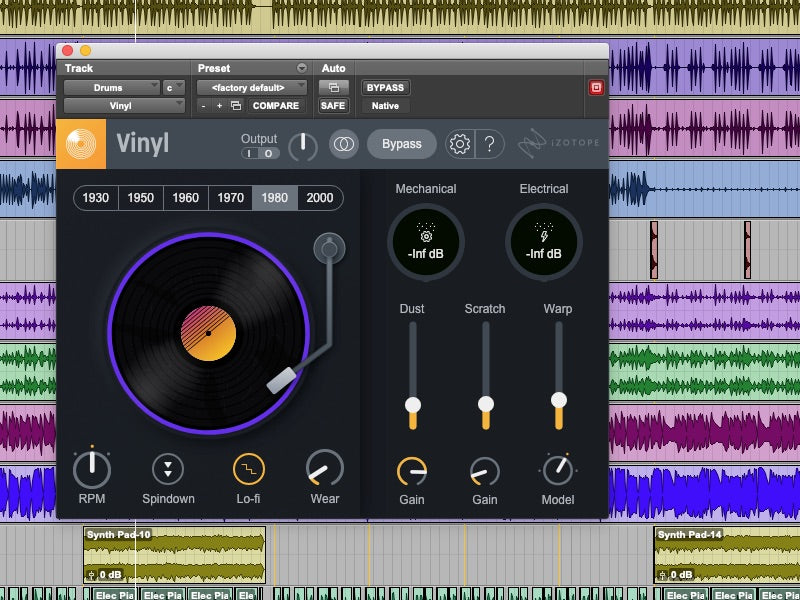
Task: Open the Vinyl plugin selector dropdown
Action: click(x=124, y=106)
